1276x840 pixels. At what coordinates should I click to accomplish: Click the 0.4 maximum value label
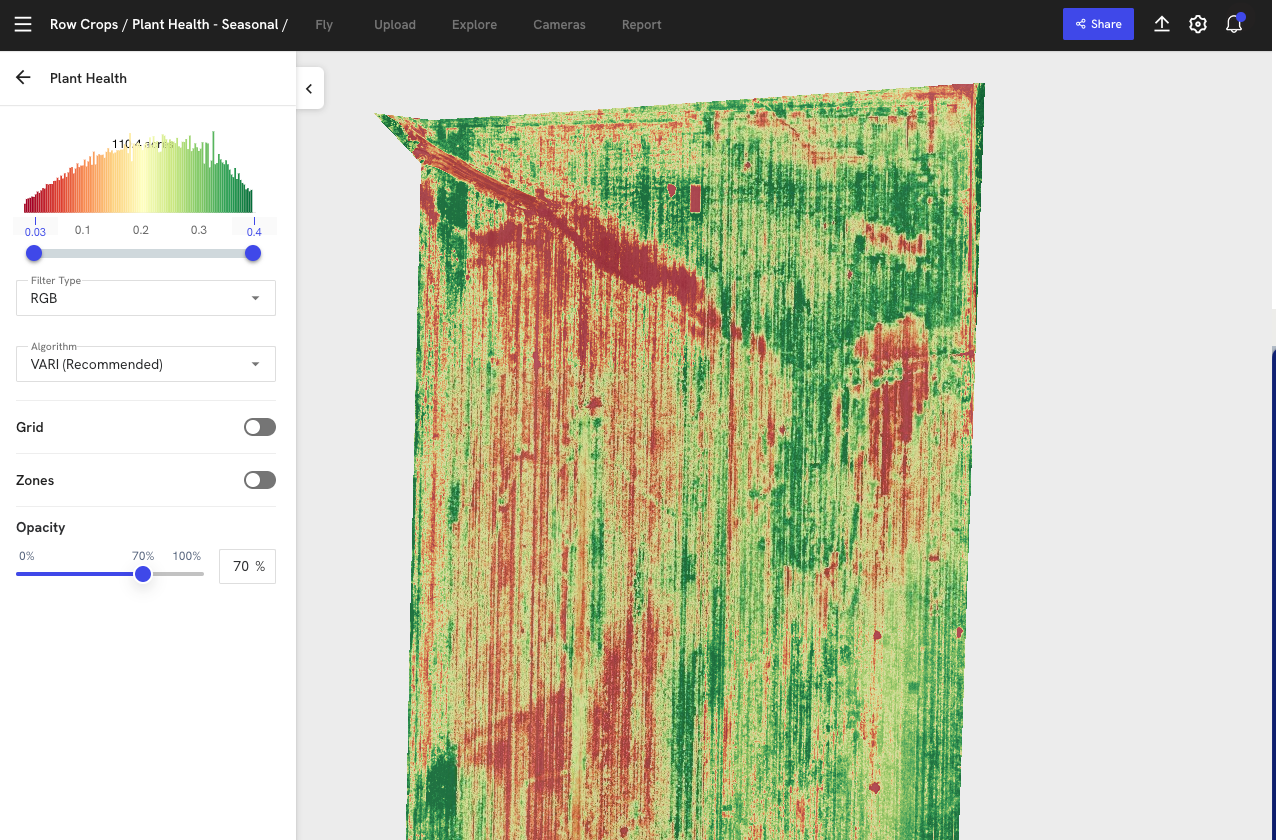[x=254, y=232]
